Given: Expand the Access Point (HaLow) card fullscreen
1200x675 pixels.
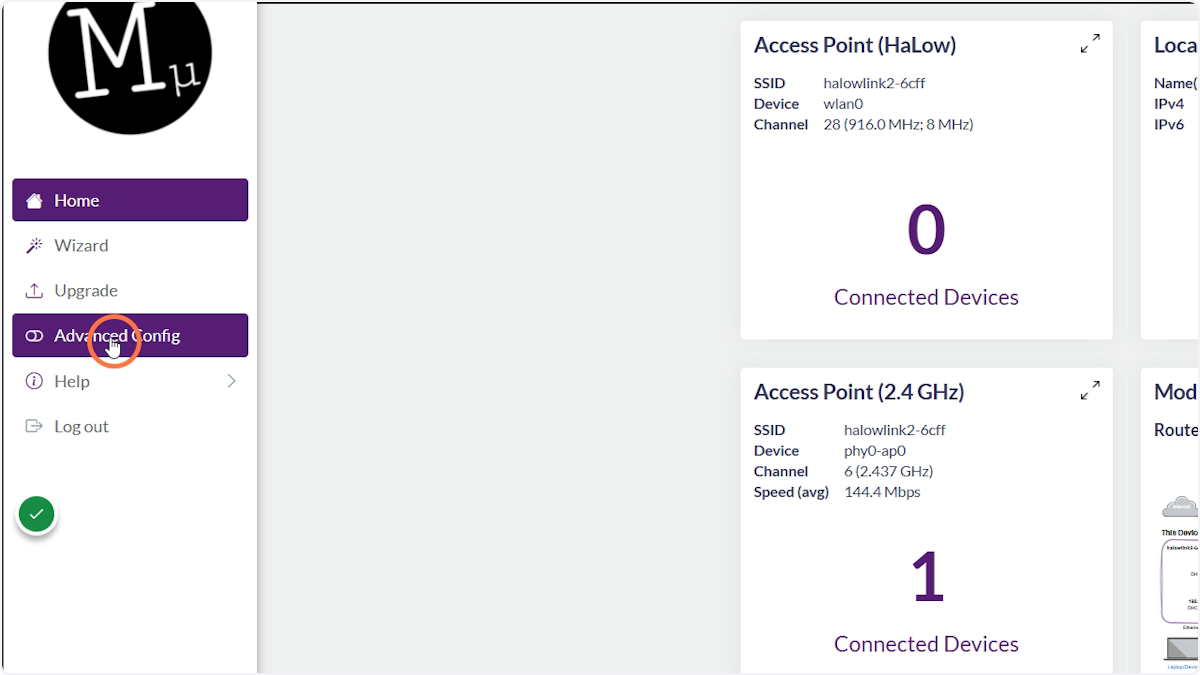Looking at the screenshot, I should click(1090, 43).
